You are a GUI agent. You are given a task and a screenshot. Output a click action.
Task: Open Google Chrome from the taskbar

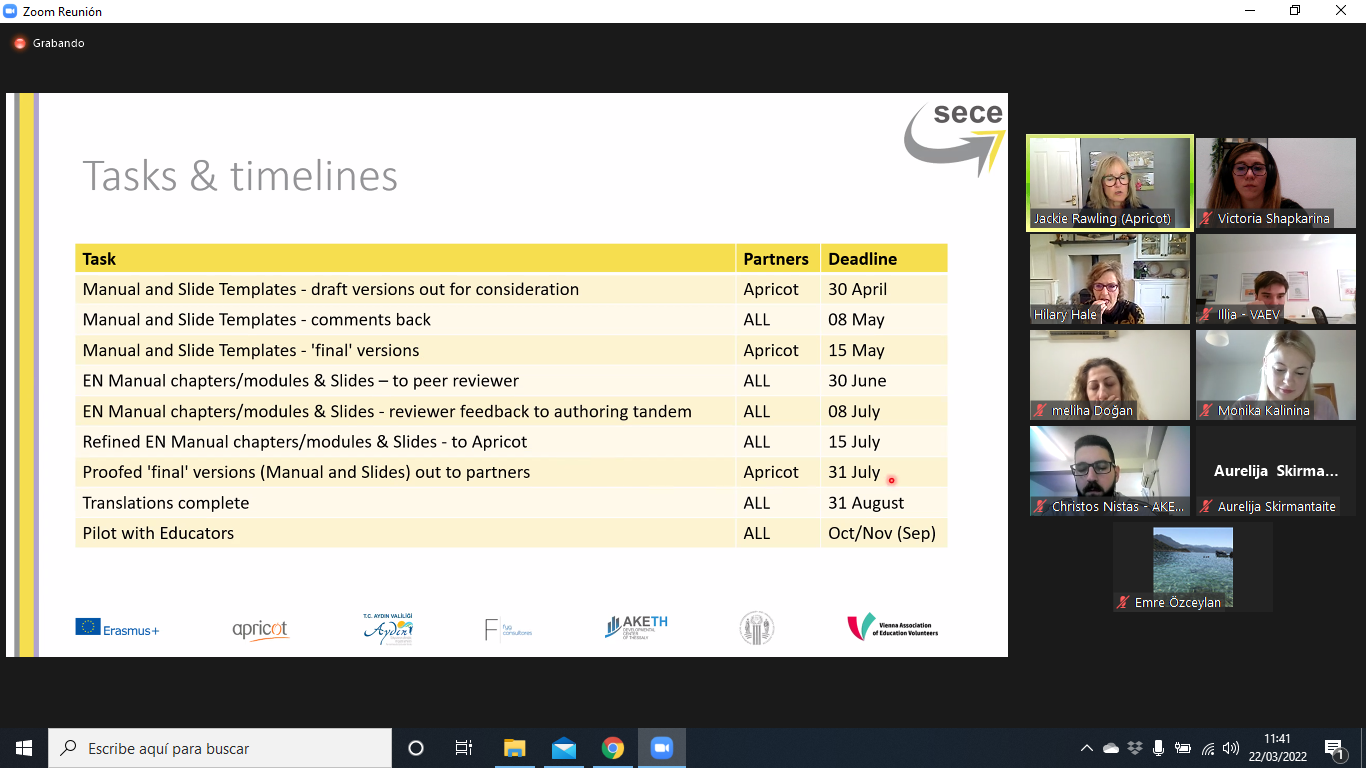tap(613, 748)
